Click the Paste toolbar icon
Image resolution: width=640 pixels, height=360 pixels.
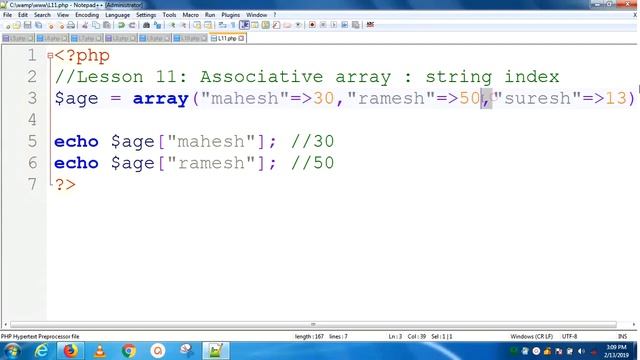click(107, 25)
